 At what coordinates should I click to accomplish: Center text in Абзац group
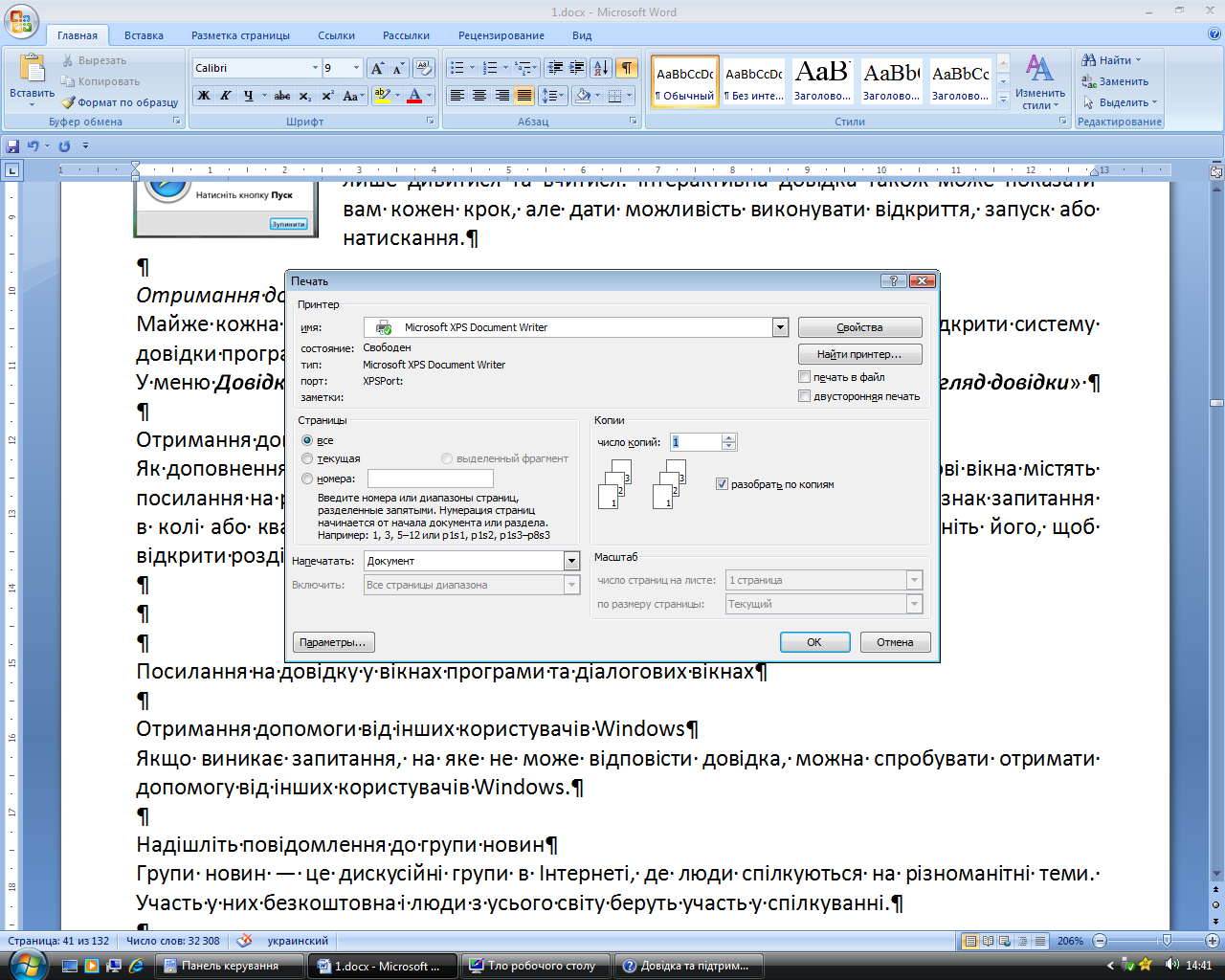[x=479, y=96]
